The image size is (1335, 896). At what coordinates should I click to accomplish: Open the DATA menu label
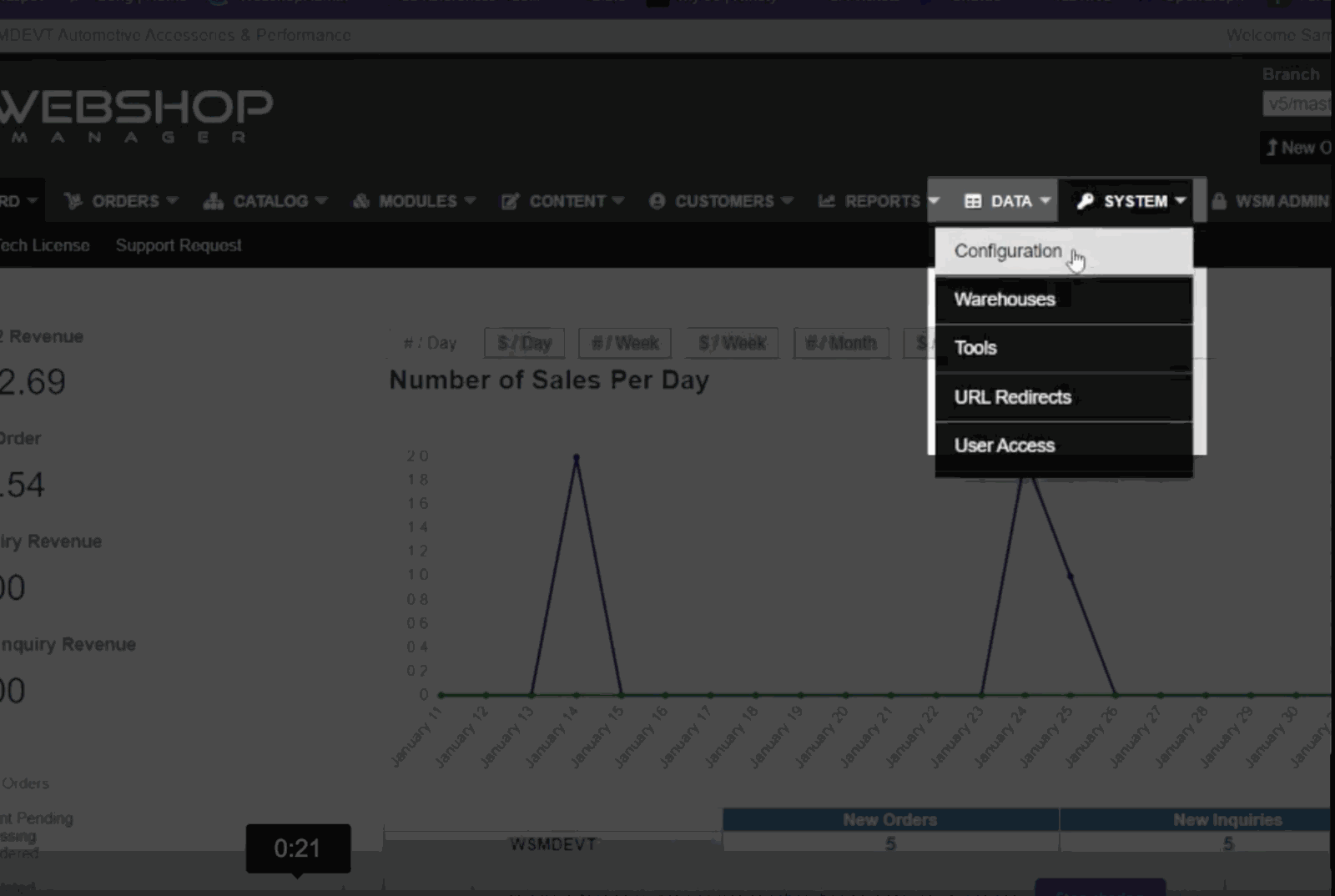click(1011, 201)
